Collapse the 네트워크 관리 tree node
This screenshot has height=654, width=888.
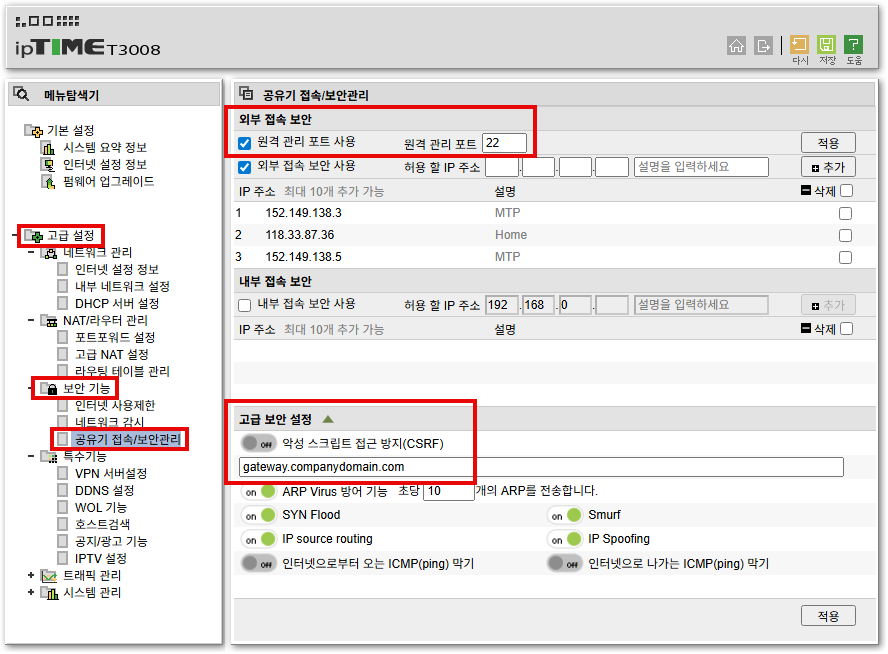[x=31, y=252]
